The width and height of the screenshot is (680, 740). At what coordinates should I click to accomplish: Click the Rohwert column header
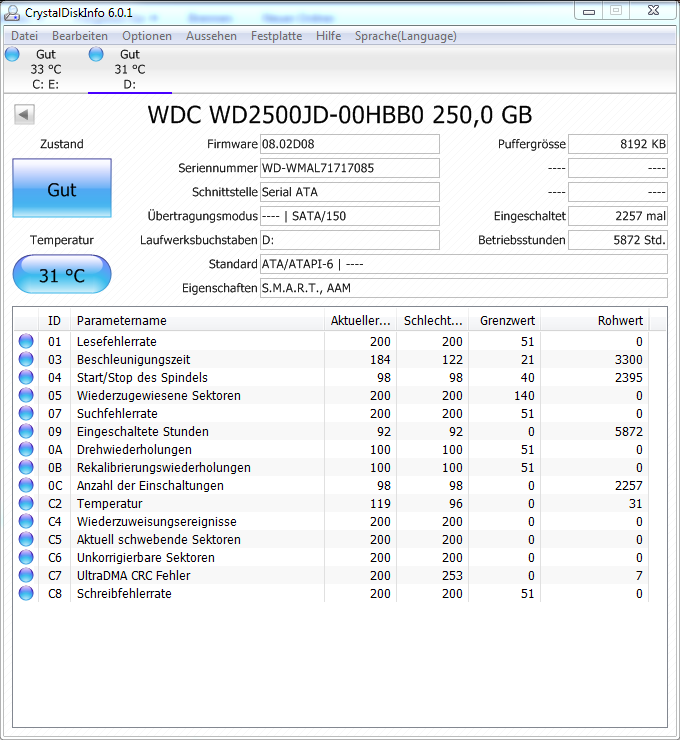tap(595, 320)
